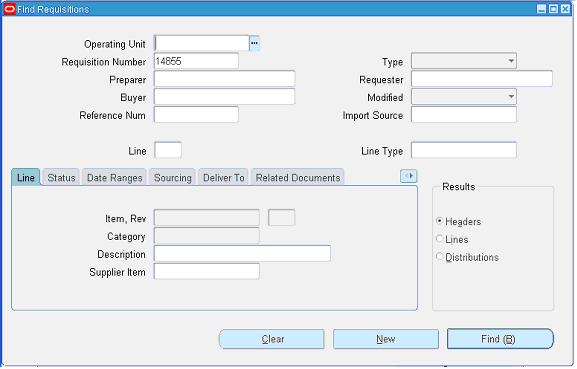Switch to the Deliver To tab
577x369 pixels.
(224, 177)
